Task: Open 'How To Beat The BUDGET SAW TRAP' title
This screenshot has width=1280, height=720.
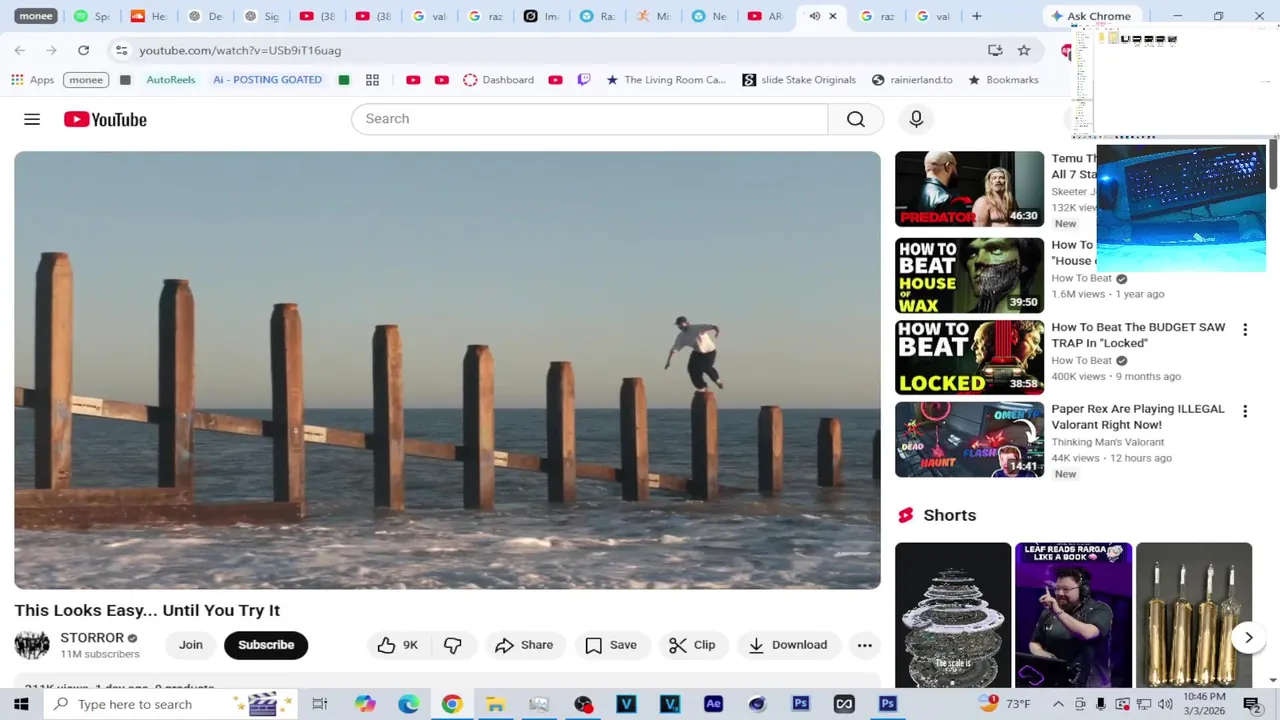Action: click(x=1138, y=335)
